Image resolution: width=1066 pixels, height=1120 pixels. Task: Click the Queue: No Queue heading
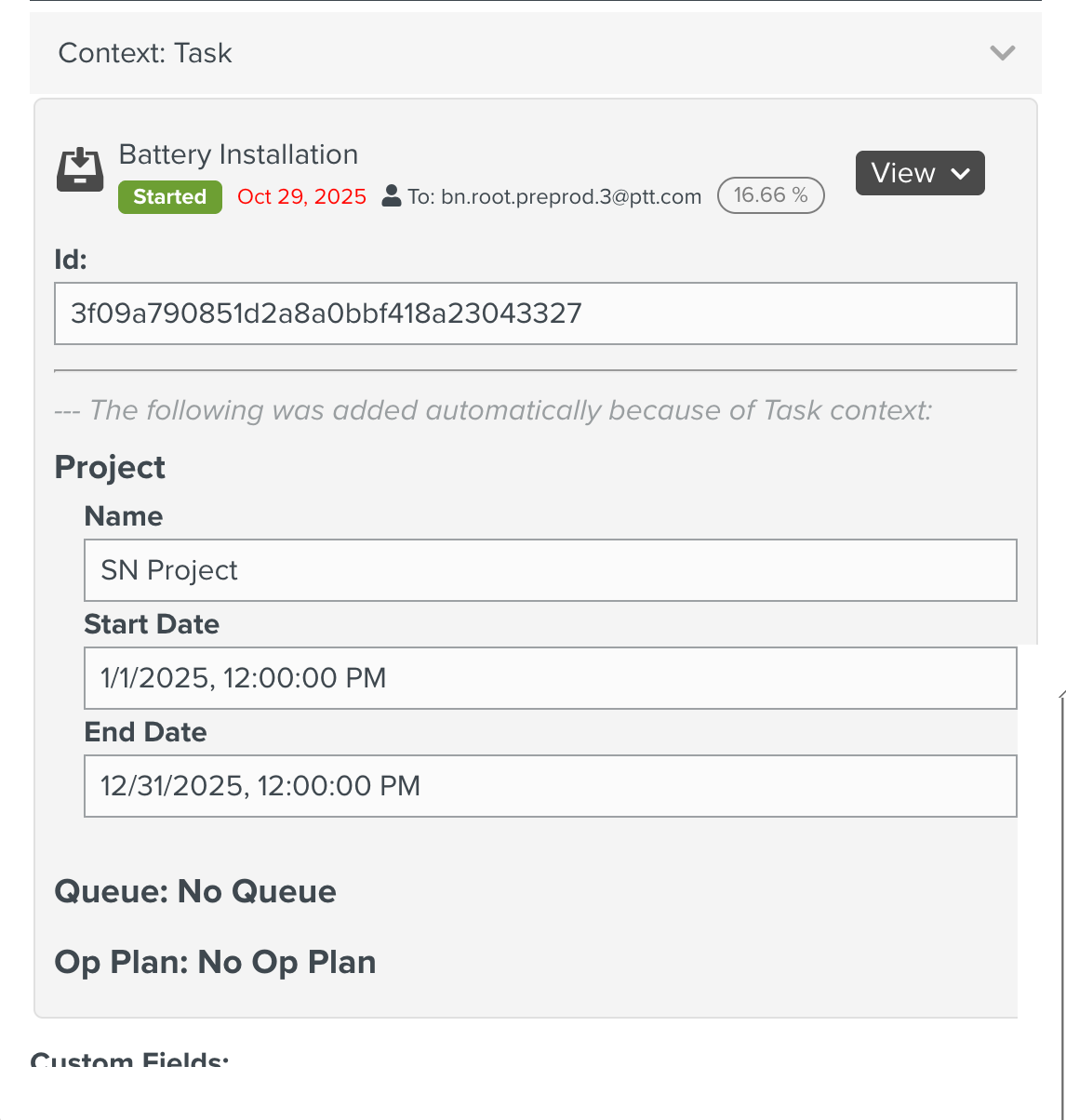pos(195,891)
